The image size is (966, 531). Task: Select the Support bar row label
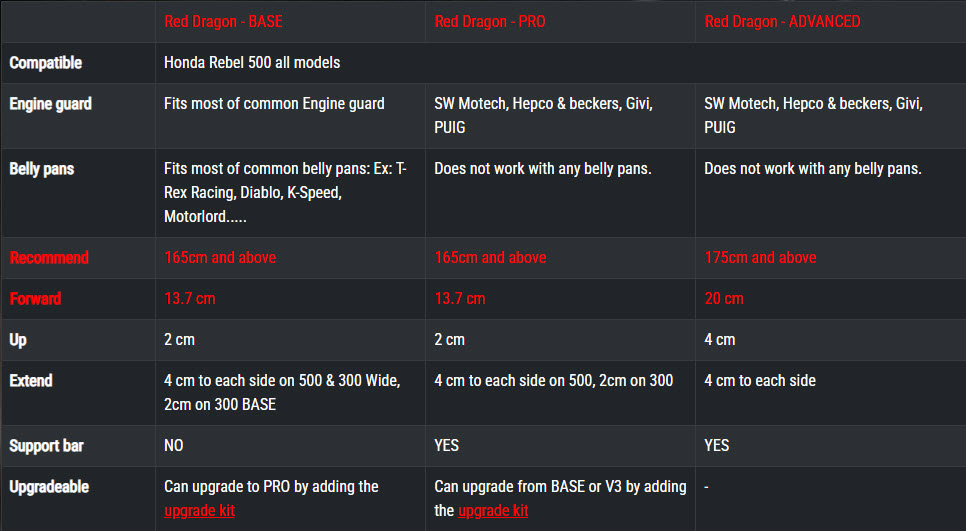point(47,446)
